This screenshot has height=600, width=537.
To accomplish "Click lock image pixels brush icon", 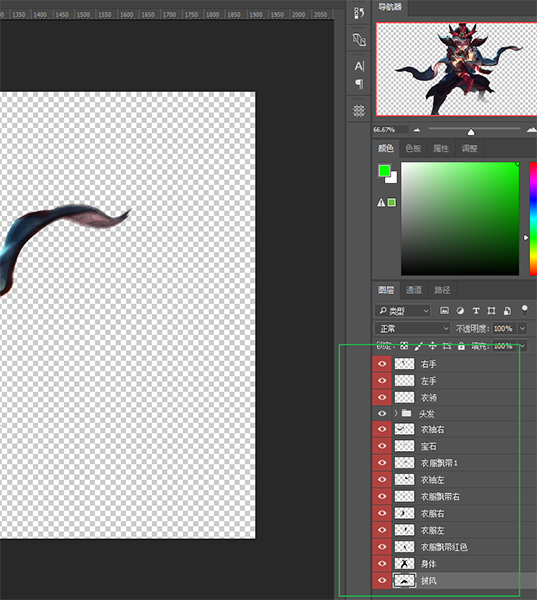I will pyautogui.click(x=418, y=346).
